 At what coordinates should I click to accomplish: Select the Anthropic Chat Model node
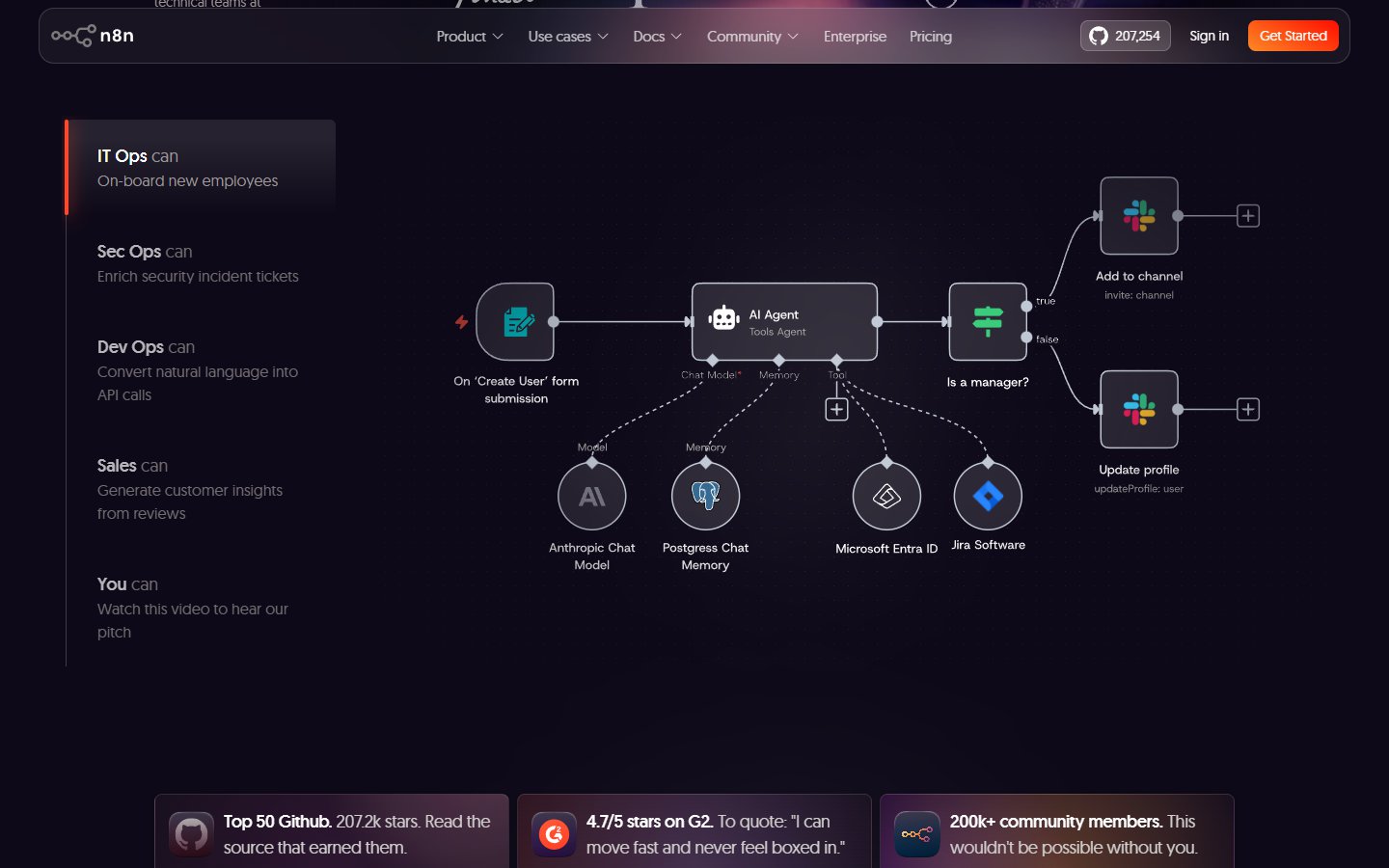[x=592, y=496]
